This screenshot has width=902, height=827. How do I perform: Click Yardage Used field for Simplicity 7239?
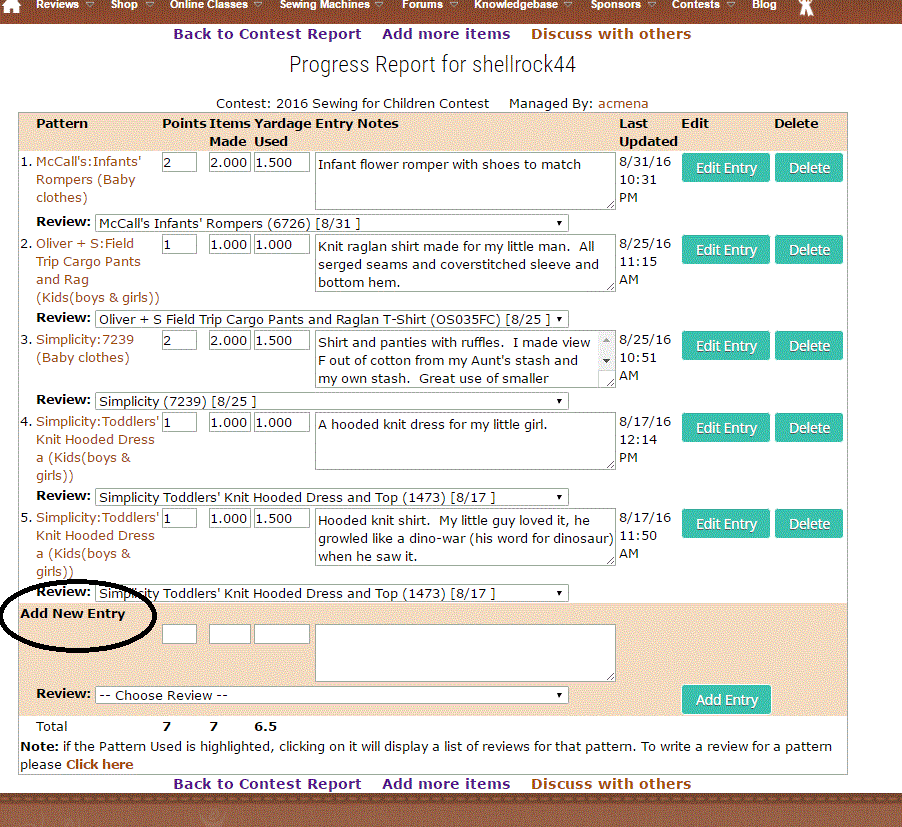point(282,340)
